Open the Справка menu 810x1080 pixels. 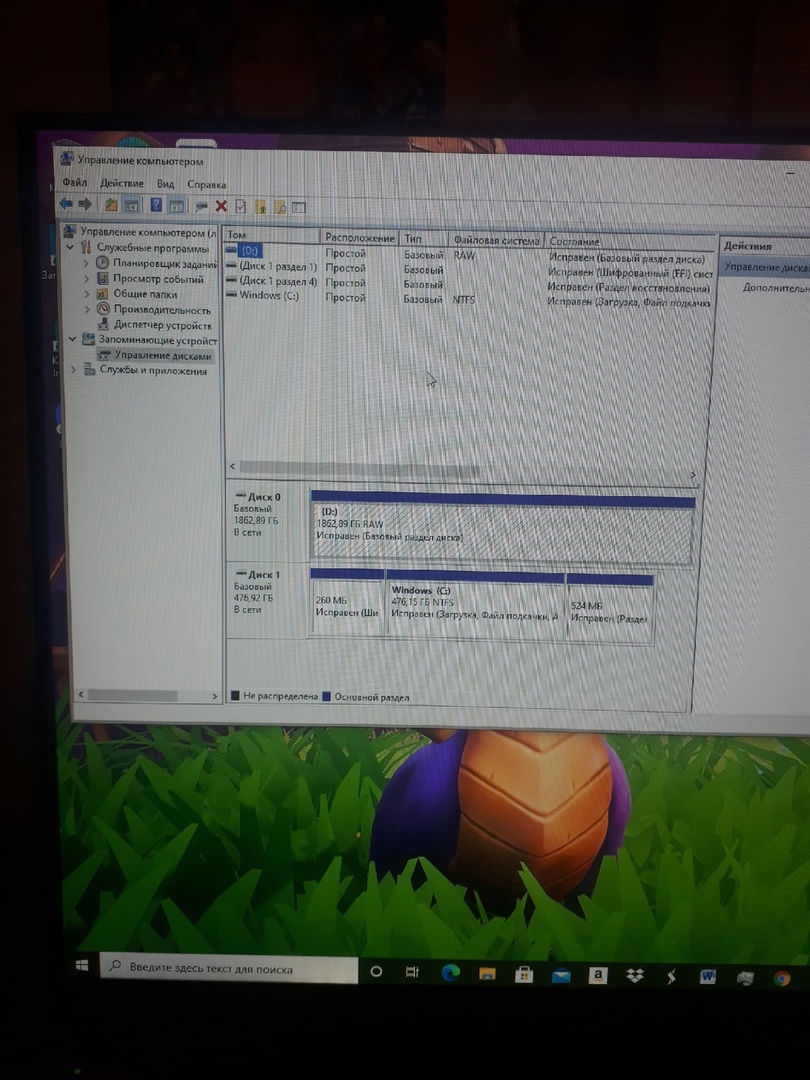[207, 185]
